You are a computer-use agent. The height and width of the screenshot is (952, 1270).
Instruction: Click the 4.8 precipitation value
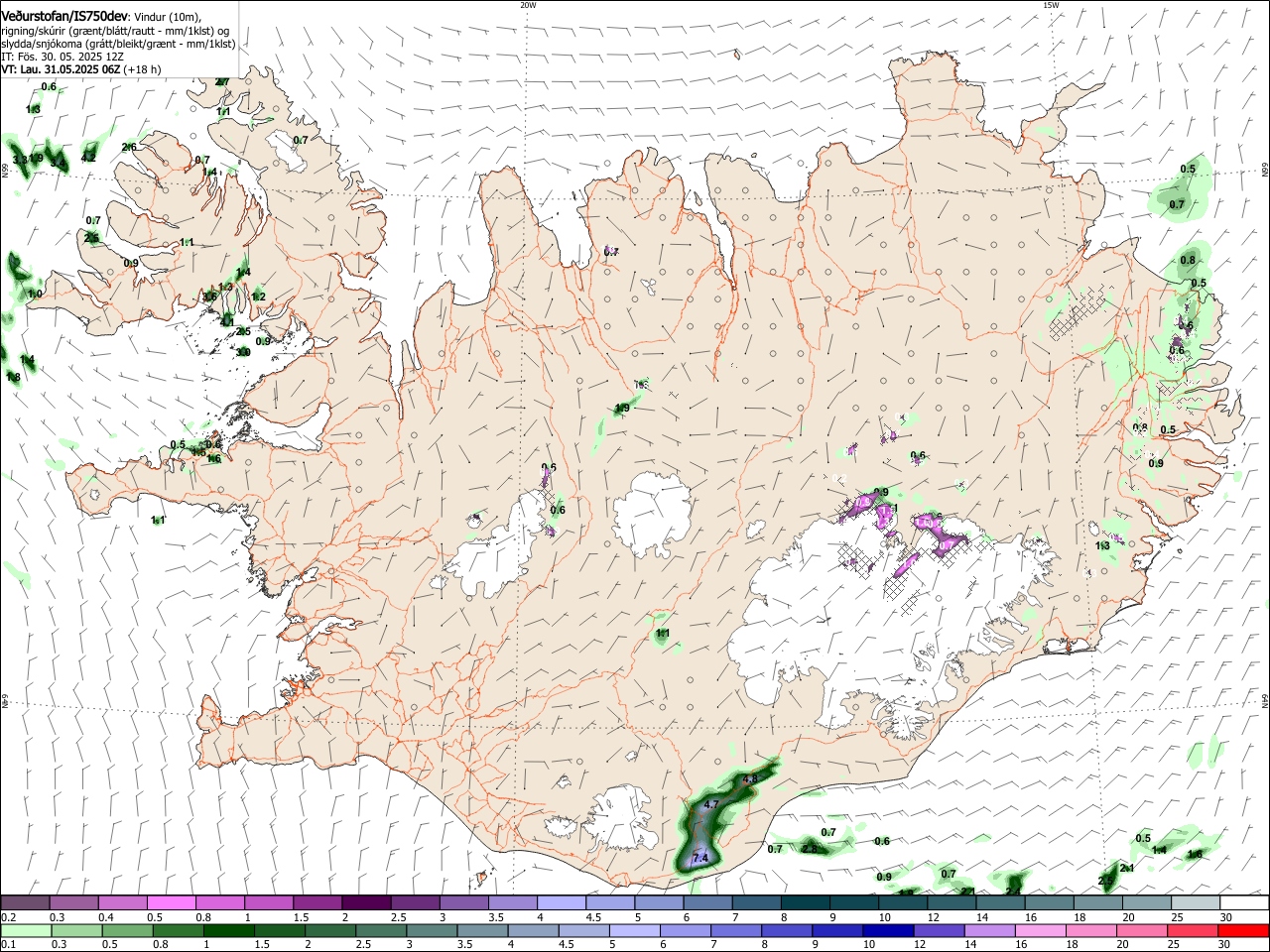click(749, 778)
